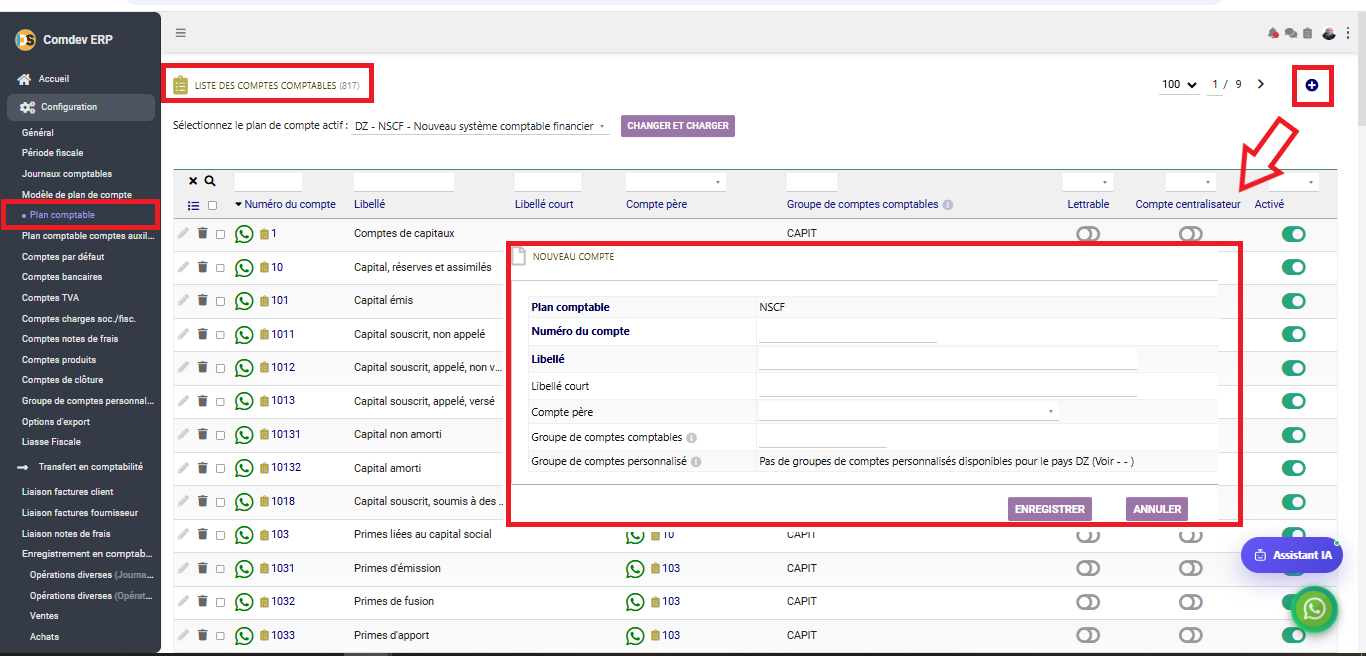Clear the search filters with the X icon
The width and height of the screenshot is (1366, 656).
pos(193,181)
